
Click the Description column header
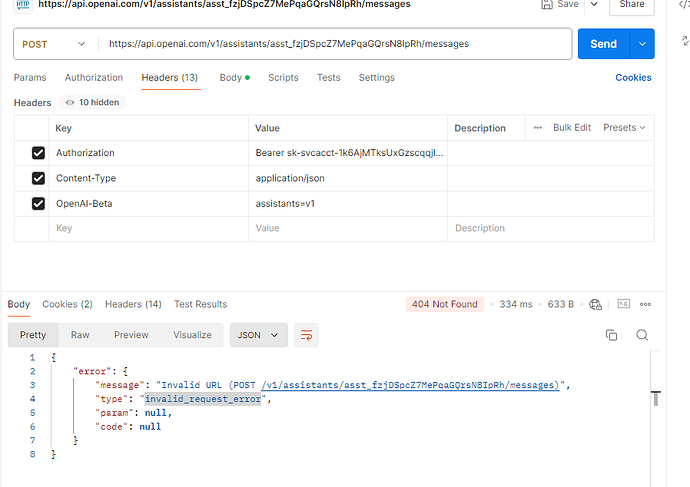click(480, 128)
